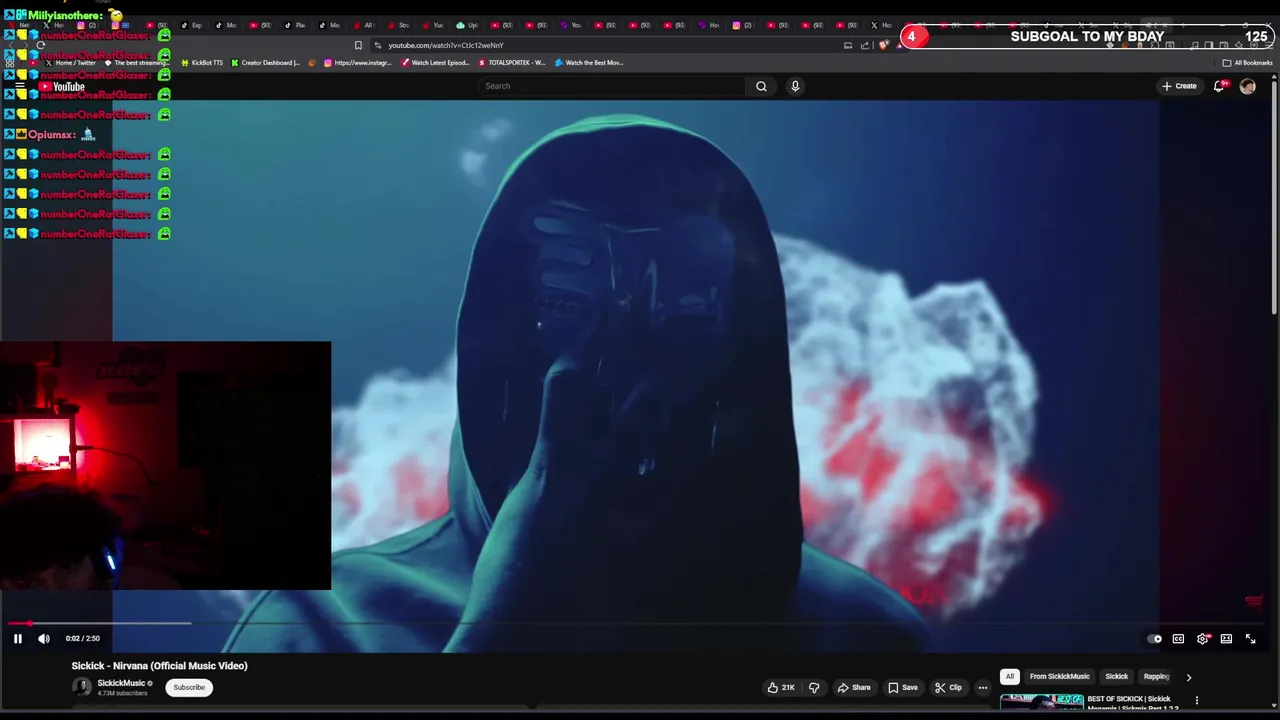Open the Share dialog
The width and height of the screenshot is (1280, 720).
pos(853,687)
